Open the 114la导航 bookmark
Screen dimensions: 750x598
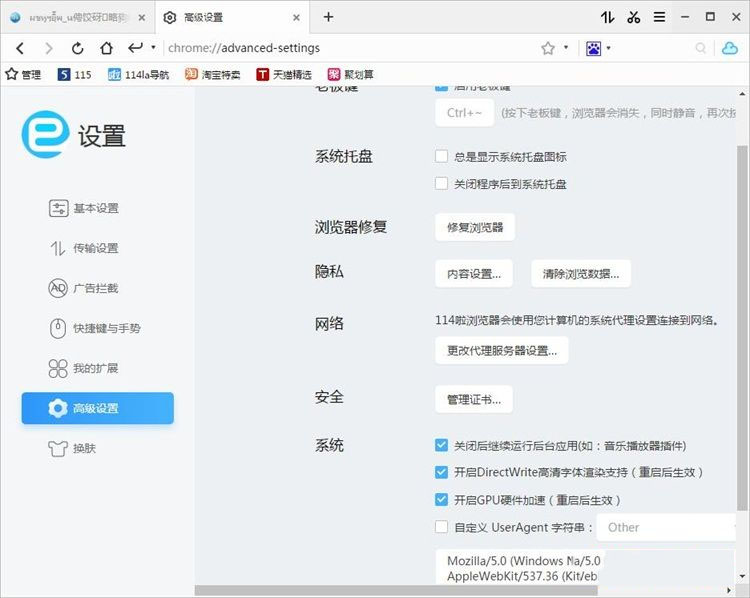tap(138, 74)
